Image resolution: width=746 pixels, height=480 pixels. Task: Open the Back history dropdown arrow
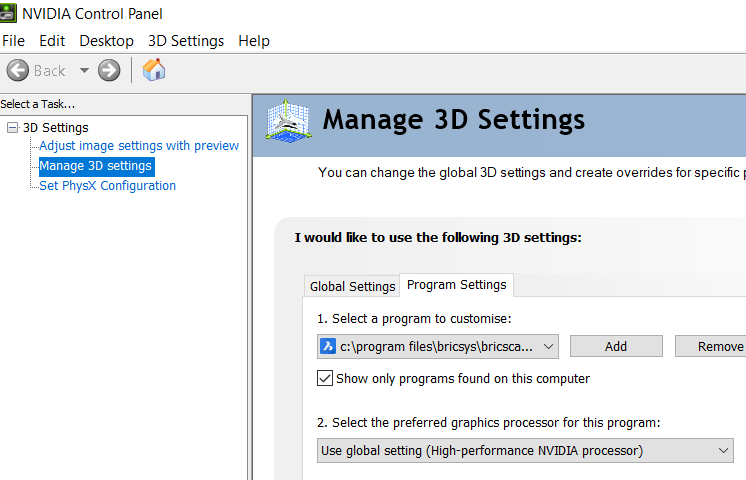click(84, 71)
